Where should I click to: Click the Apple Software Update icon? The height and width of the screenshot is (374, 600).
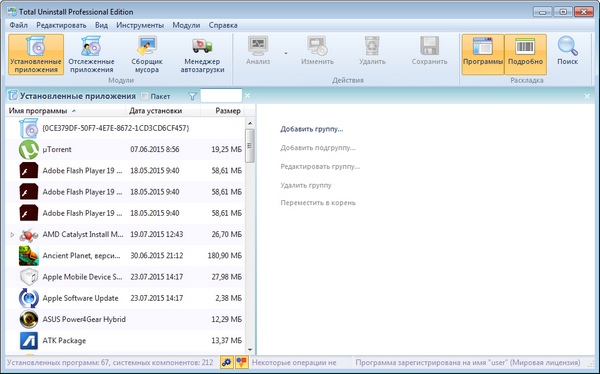tap(29, 298)
